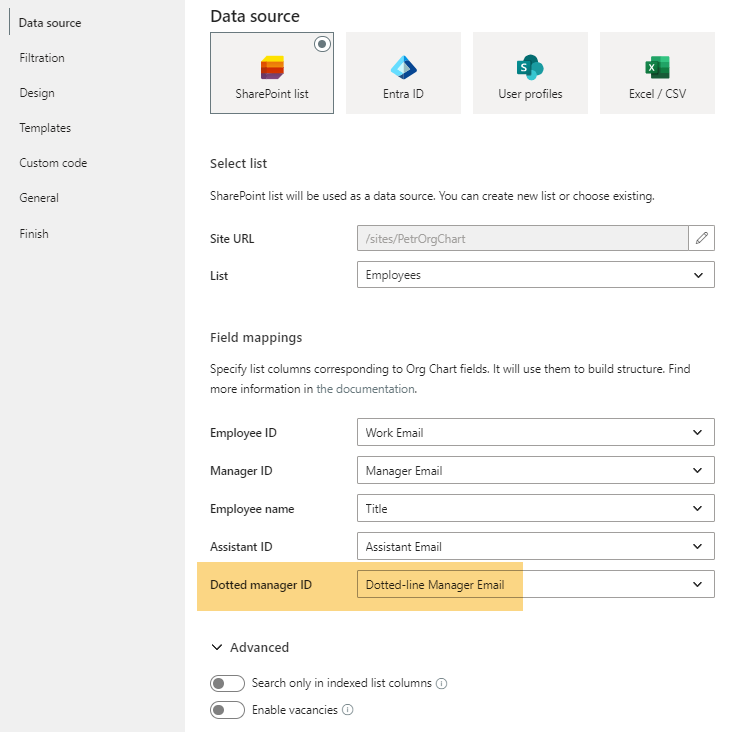Choose the Entra ID data source icon
Image resolution: width=730 pixels, height=732 pixels.
(x=403, y=67)
